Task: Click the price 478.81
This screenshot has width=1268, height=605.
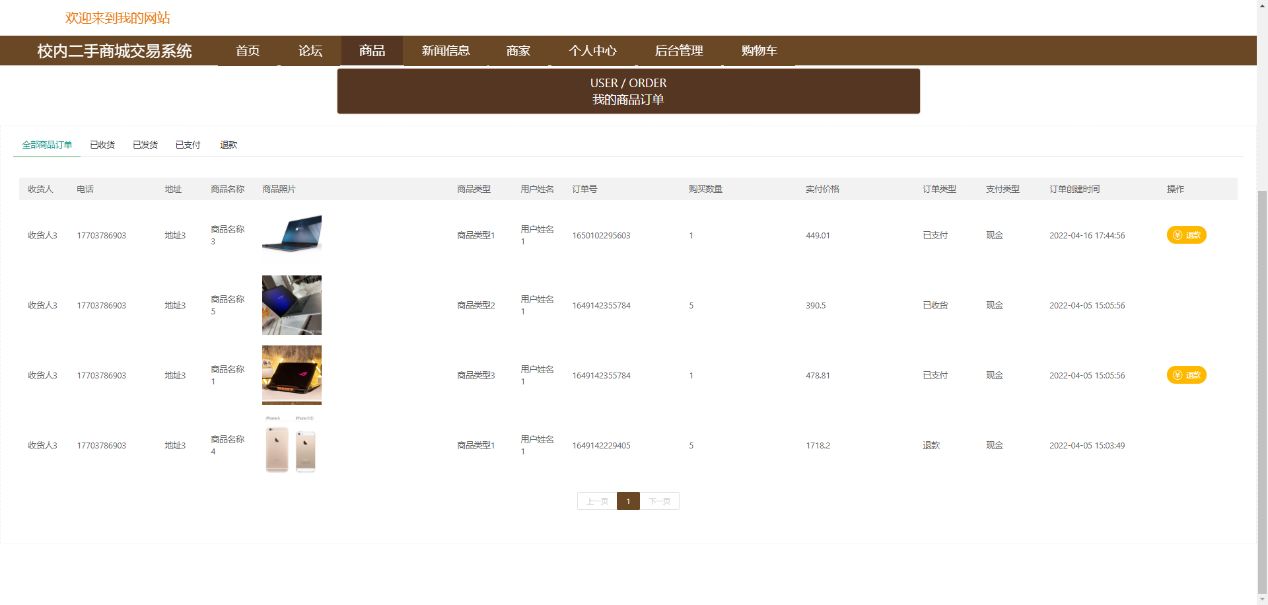Action: [x=818, y=376]
